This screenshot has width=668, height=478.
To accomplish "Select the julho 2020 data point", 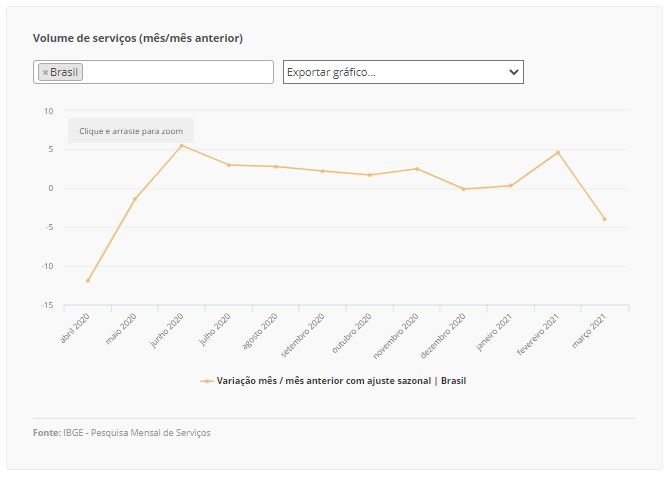I will pyautogui.click(x=229, y=165).
